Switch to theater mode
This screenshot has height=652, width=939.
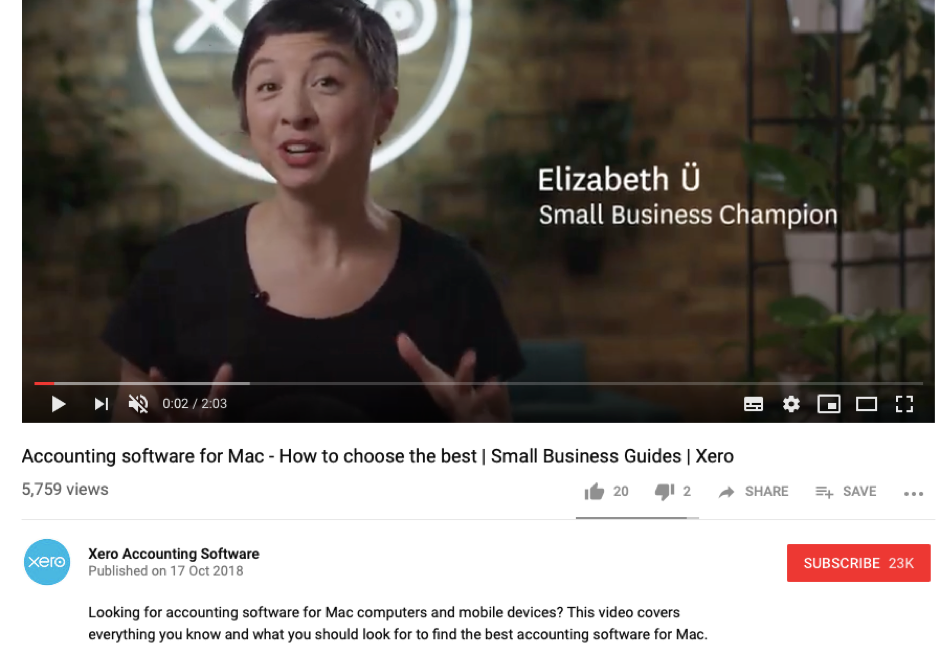pos(867,405)
